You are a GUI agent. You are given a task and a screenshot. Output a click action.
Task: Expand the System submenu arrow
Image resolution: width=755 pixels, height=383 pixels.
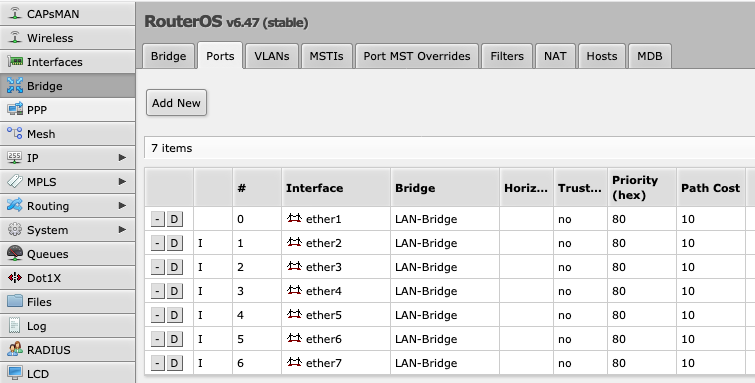(x=122, y=230)
